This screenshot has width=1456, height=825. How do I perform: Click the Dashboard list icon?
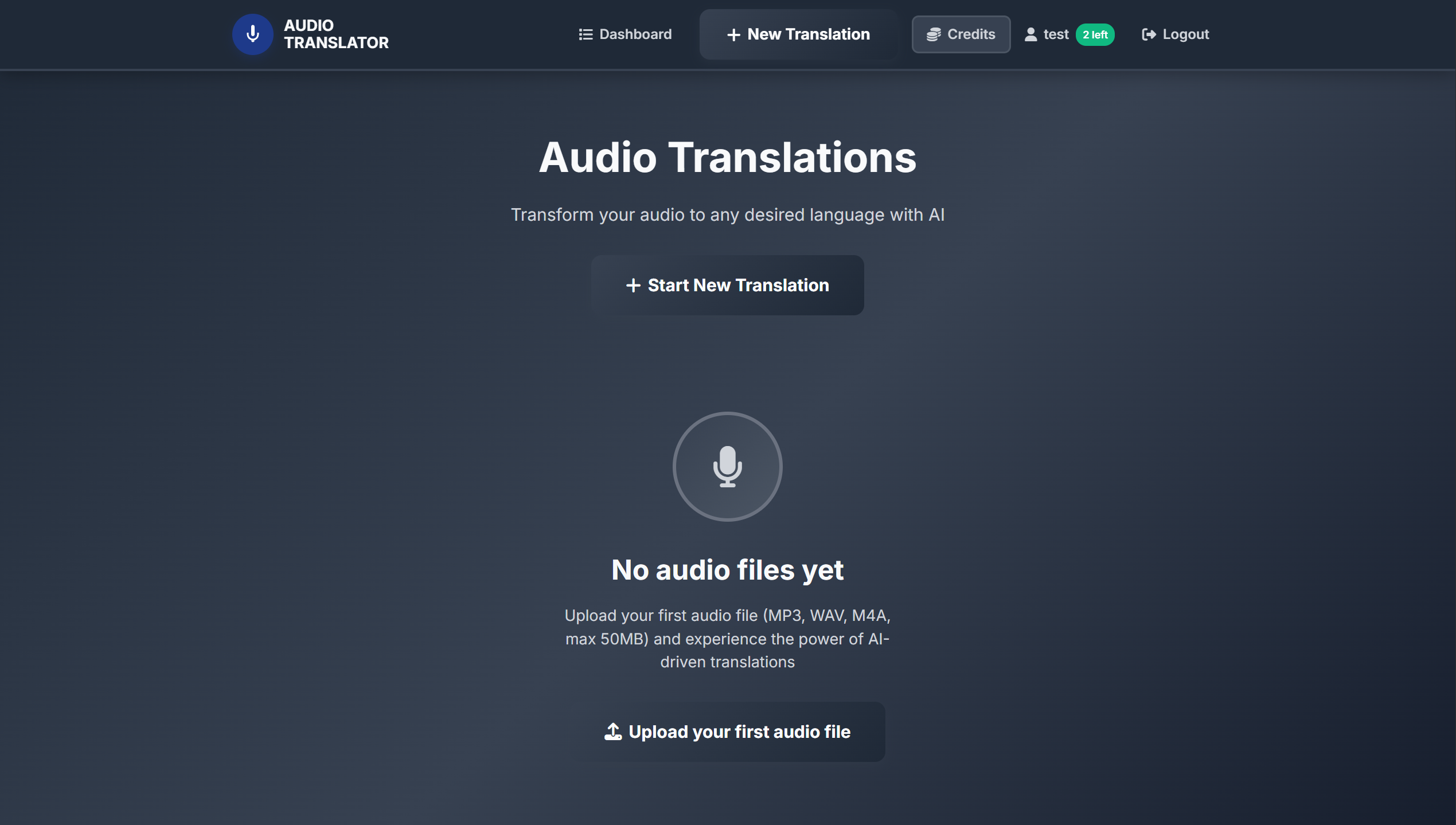pyautogui.click(x=585, y=34)
